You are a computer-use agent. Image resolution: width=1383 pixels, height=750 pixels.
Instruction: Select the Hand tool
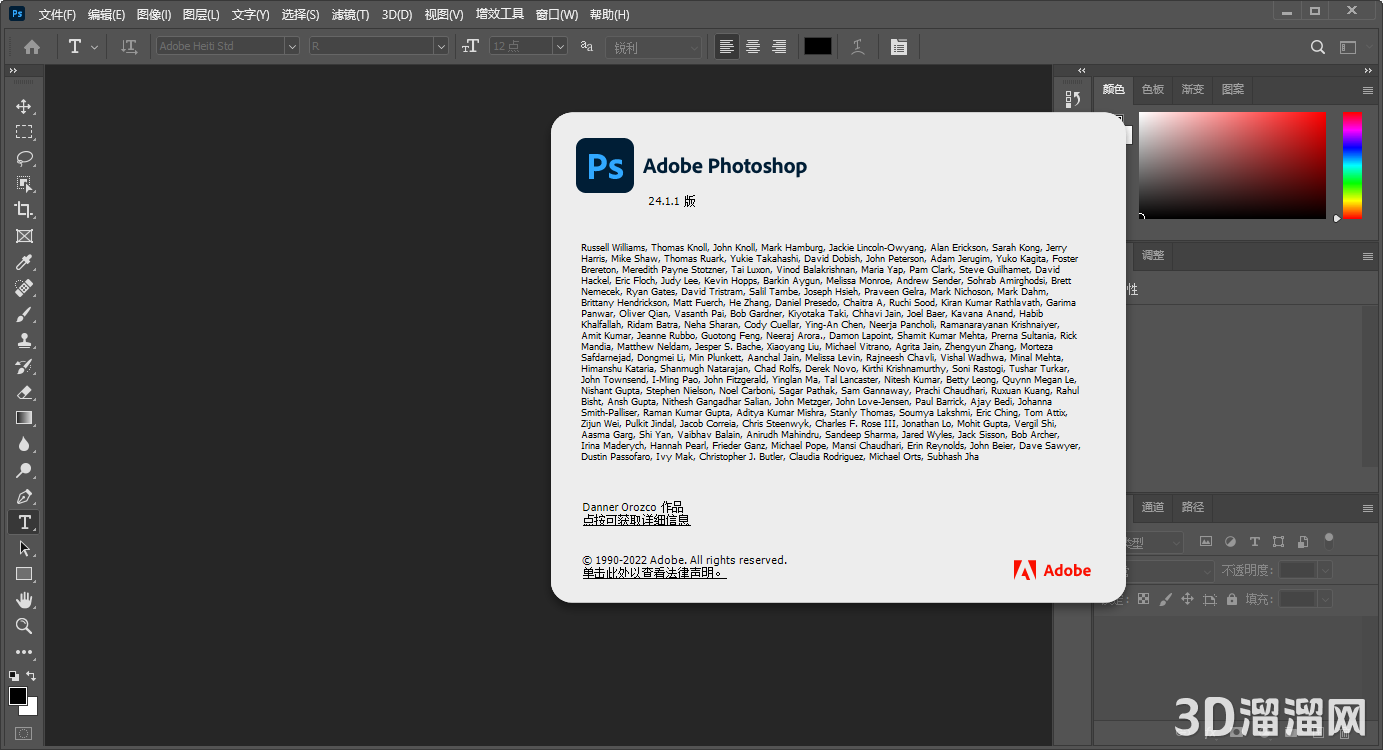pyautogui.click(x=24, y=600)
